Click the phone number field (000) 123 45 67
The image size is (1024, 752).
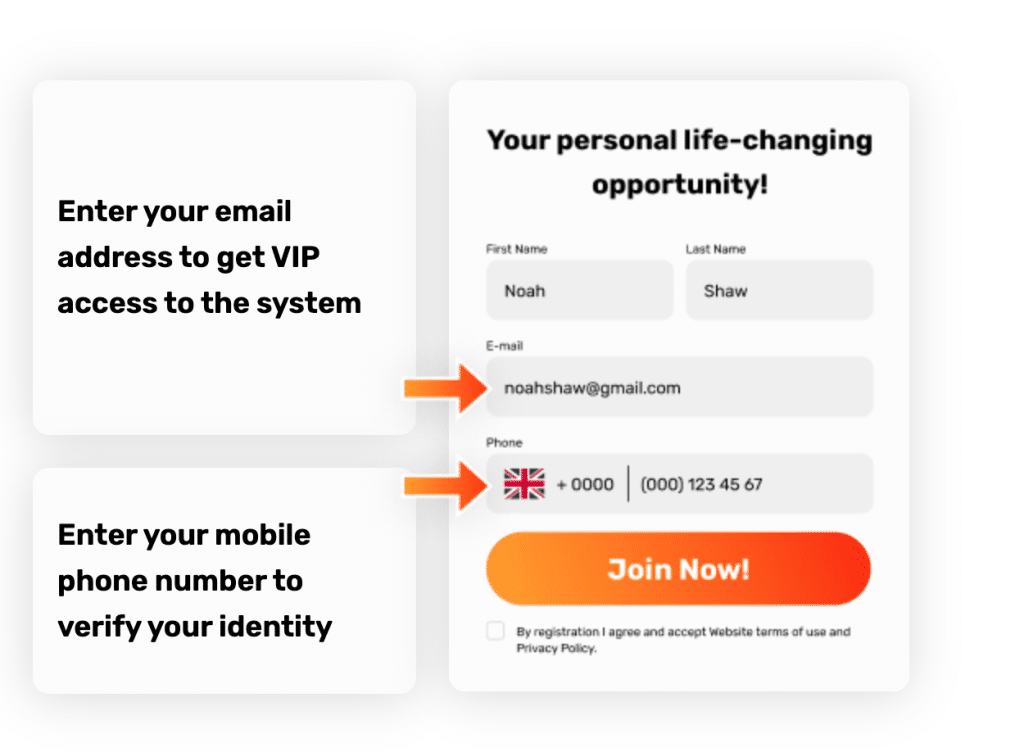coord(701,484)
